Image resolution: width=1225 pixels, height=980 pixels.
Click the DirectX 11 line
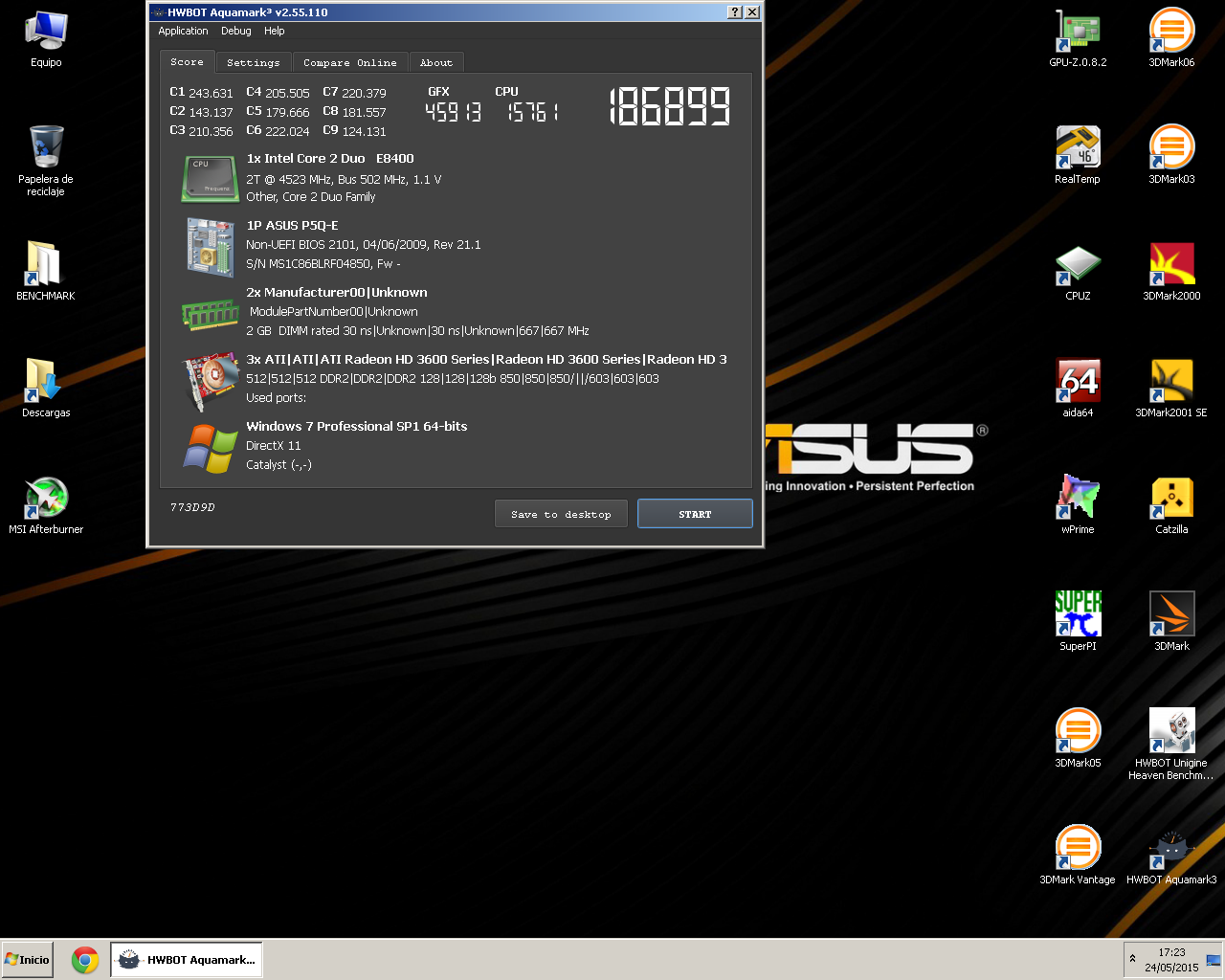[x=274, y=446]
